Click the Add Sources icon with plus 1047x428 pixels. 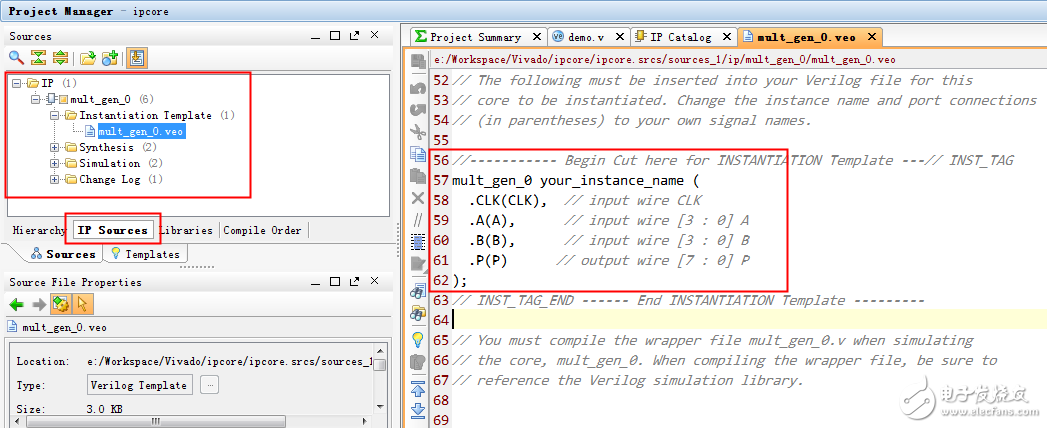110,58
